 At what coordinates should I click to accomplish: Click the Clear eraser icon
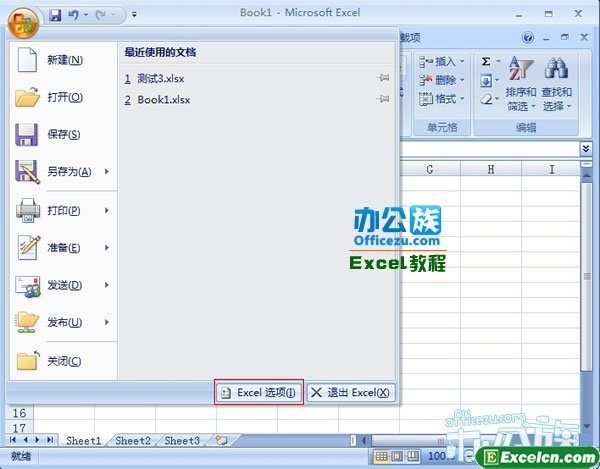[487, 99]
